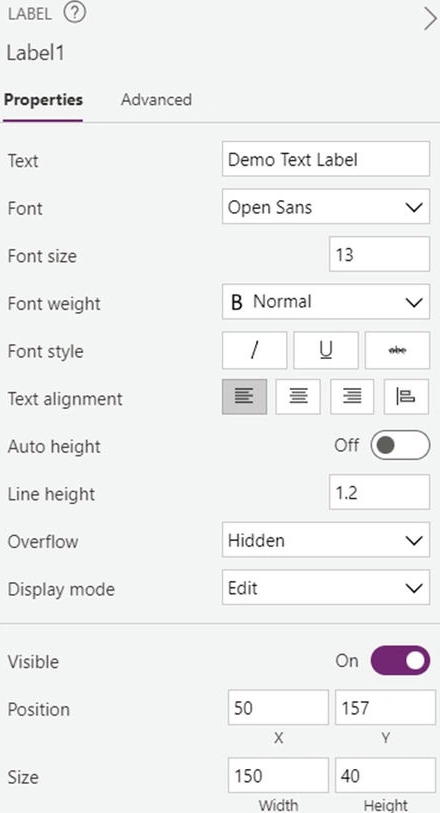Click the Position X input field

[278, 707]
